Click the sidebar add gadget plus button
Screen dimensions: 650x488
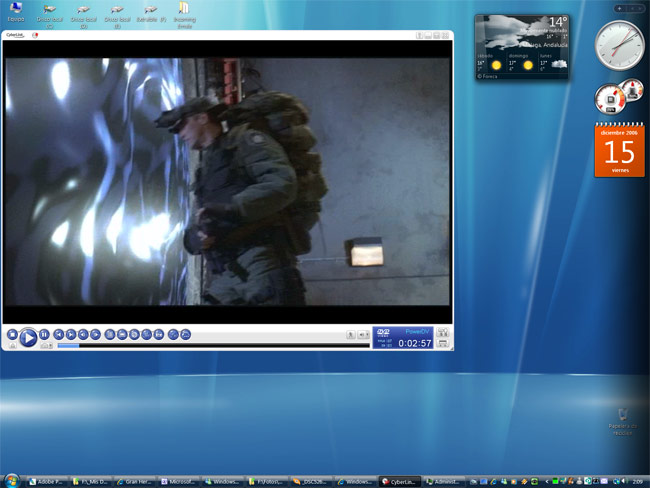619,8
